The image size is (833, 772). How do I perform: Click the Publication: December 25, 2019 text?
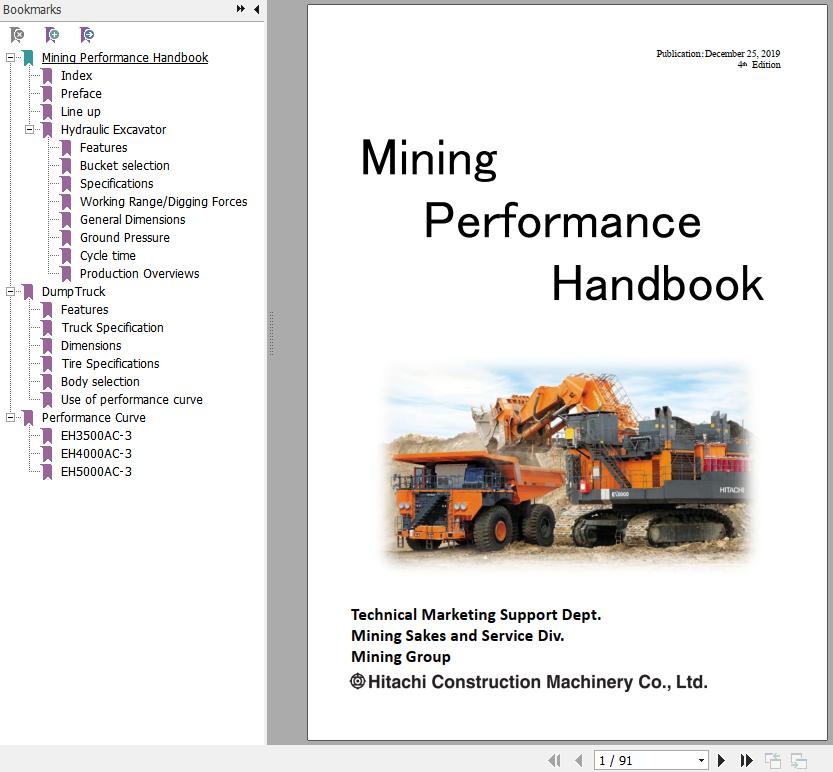(x=718, y=54)
